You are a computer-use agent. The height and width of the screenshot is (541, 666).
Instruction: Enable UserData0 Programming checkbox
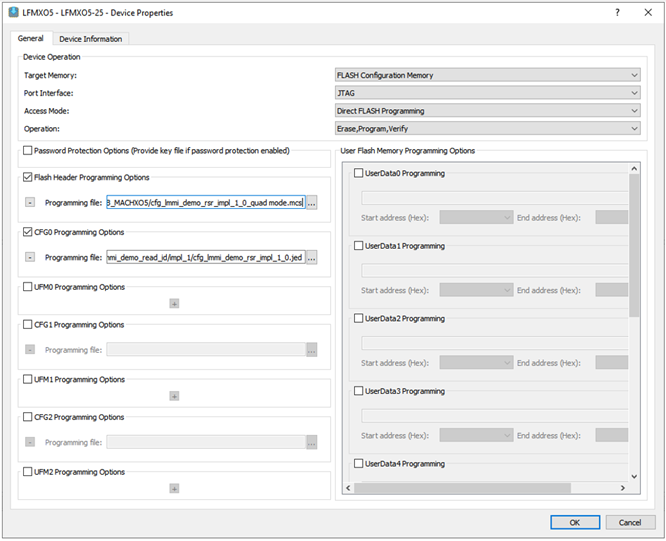pyautogui.click(x=359, y=173)
